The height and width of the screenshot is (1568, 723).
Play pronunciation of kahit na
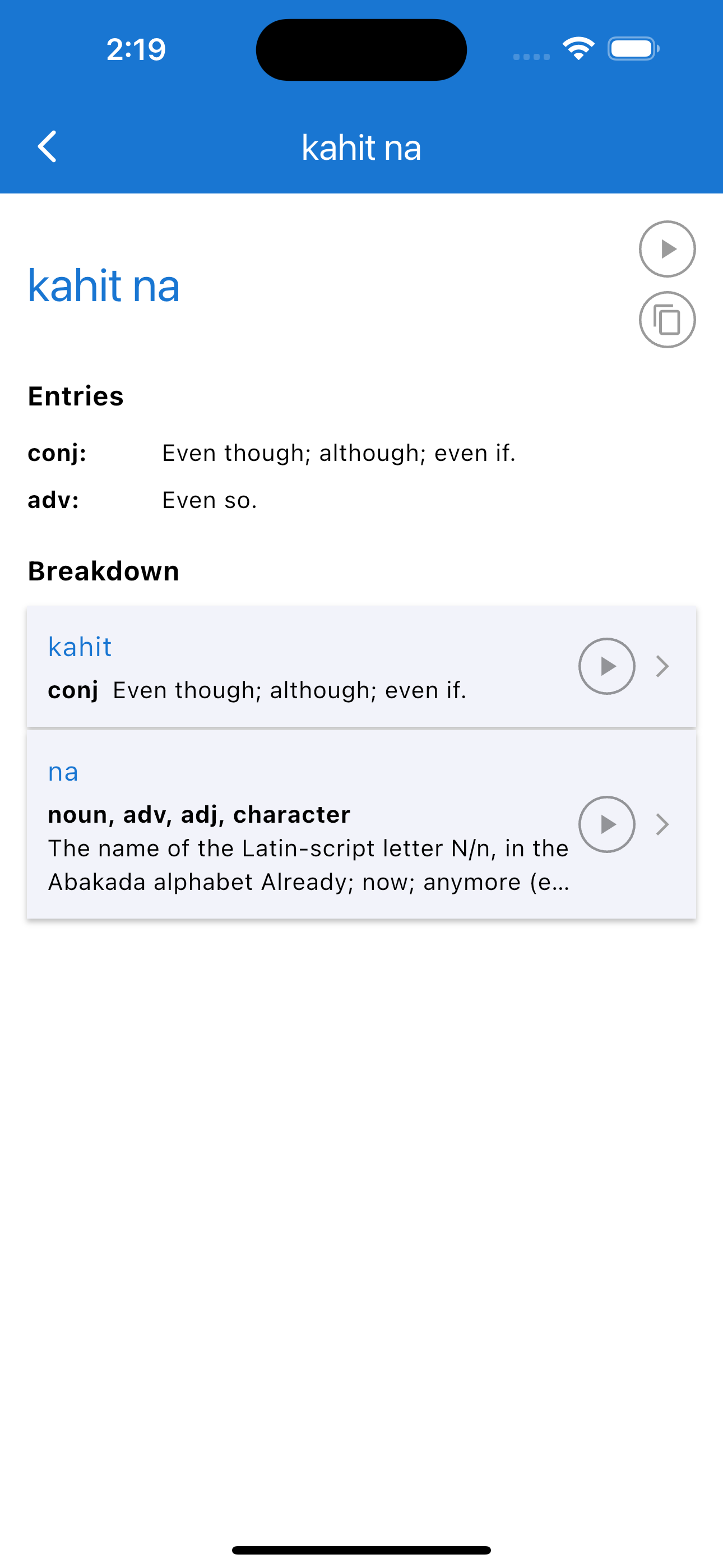click(667, 249)
